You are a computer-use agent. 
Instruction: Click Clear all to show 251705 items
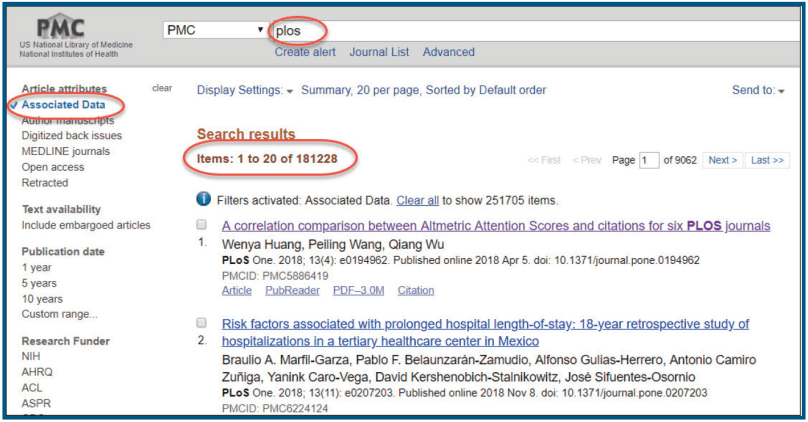click(x=417, y=200)
